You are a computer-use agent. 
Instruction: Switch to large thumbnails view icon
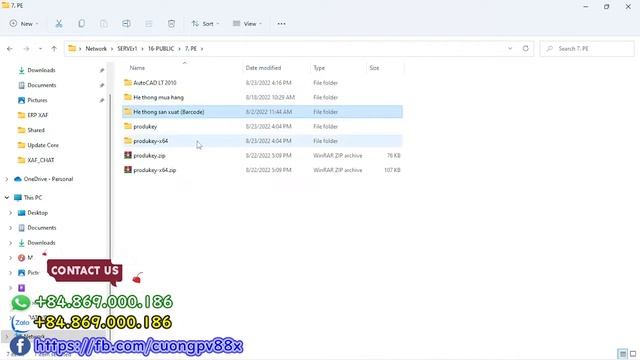coord(633,354)
